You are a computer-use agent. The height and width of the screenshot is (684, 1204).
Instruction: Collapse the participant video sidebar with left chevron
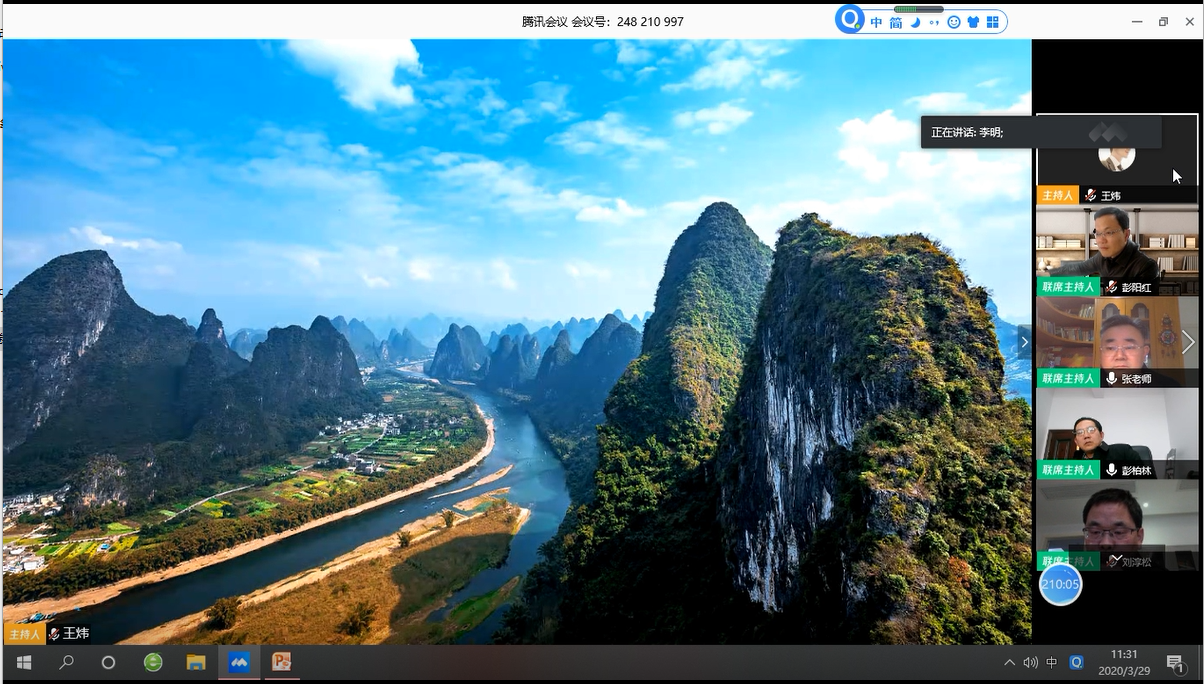click(x=1023, y=342)
